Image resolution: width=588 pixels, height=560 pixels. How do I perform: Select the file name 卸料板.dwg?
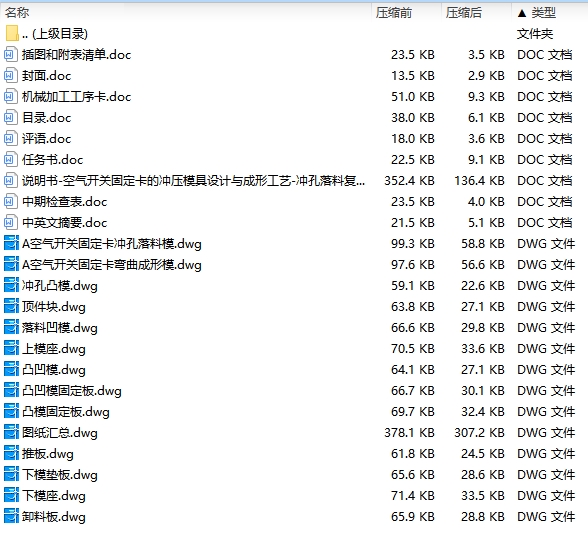coord(54,517)
